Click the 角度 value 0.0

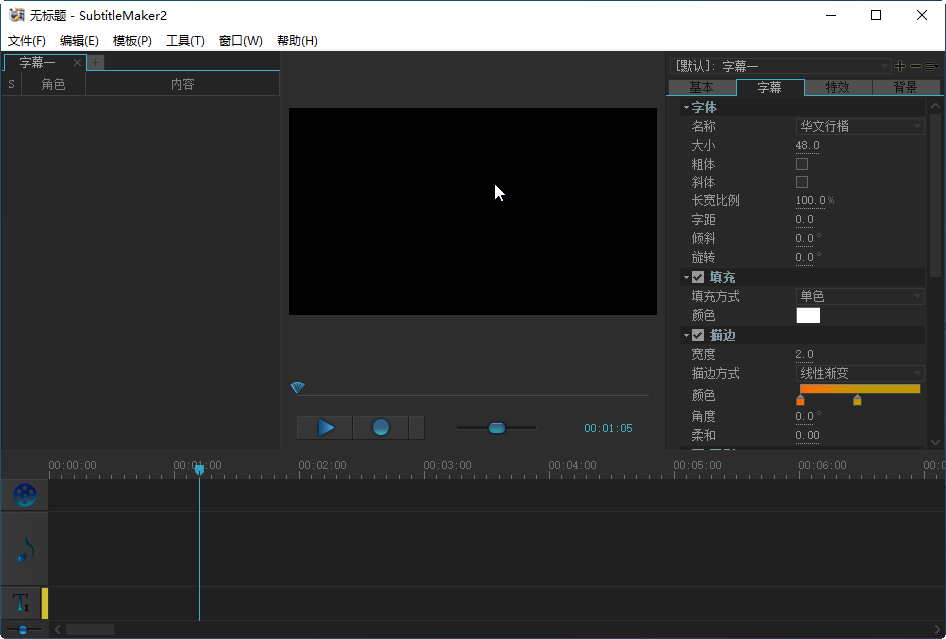(x=804, y=416)
